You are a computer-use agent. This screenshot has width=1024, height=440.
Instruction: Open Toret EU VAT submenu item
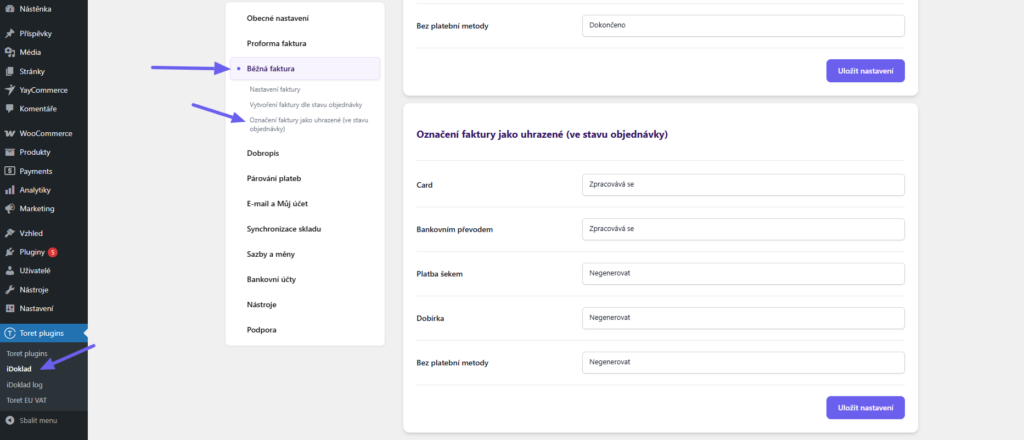[27, 400]
